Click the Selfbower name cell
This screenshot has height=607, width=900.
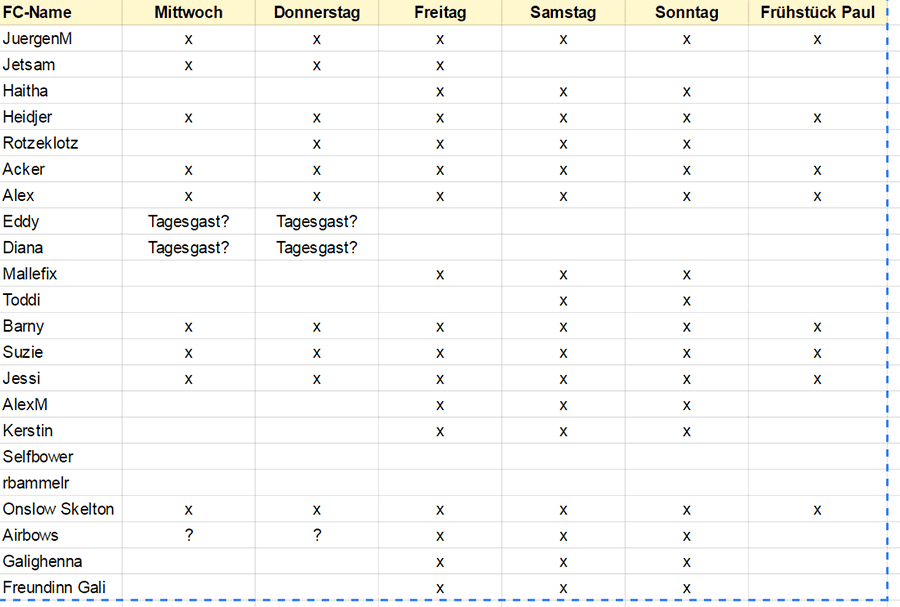(38, 457)
